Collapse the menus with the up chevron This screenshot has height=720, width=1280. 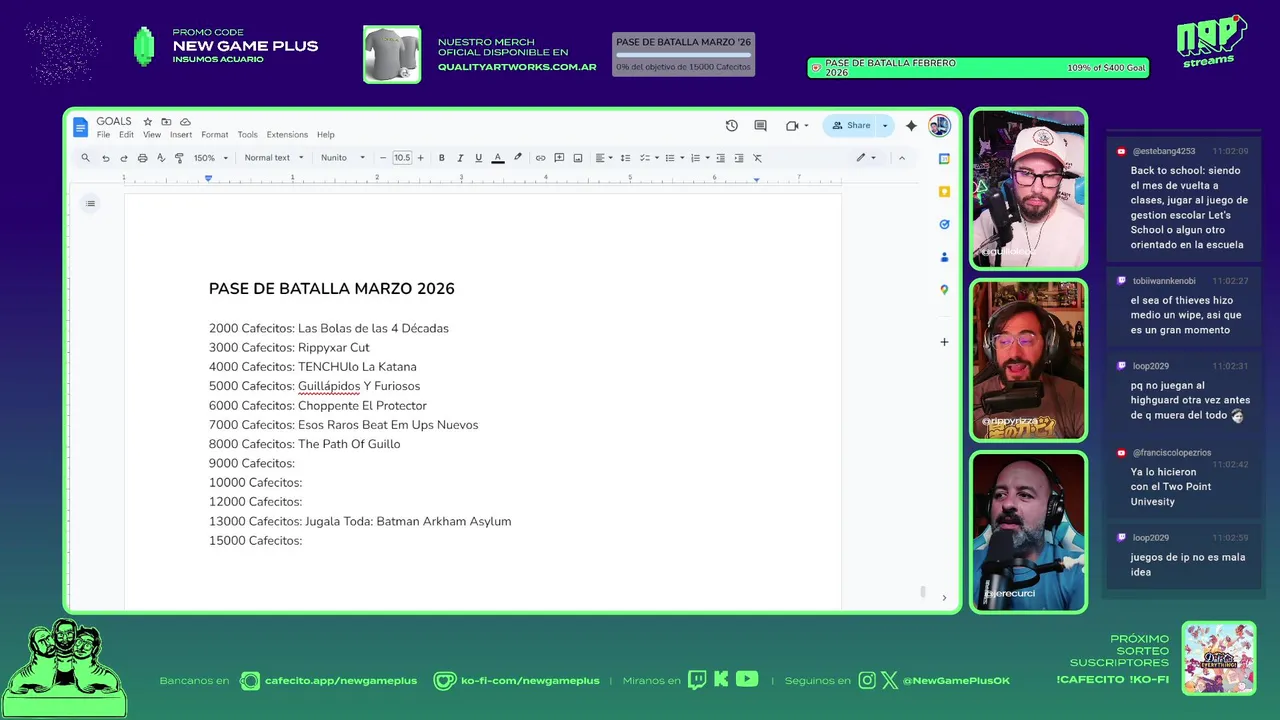[x=901, y=158]
